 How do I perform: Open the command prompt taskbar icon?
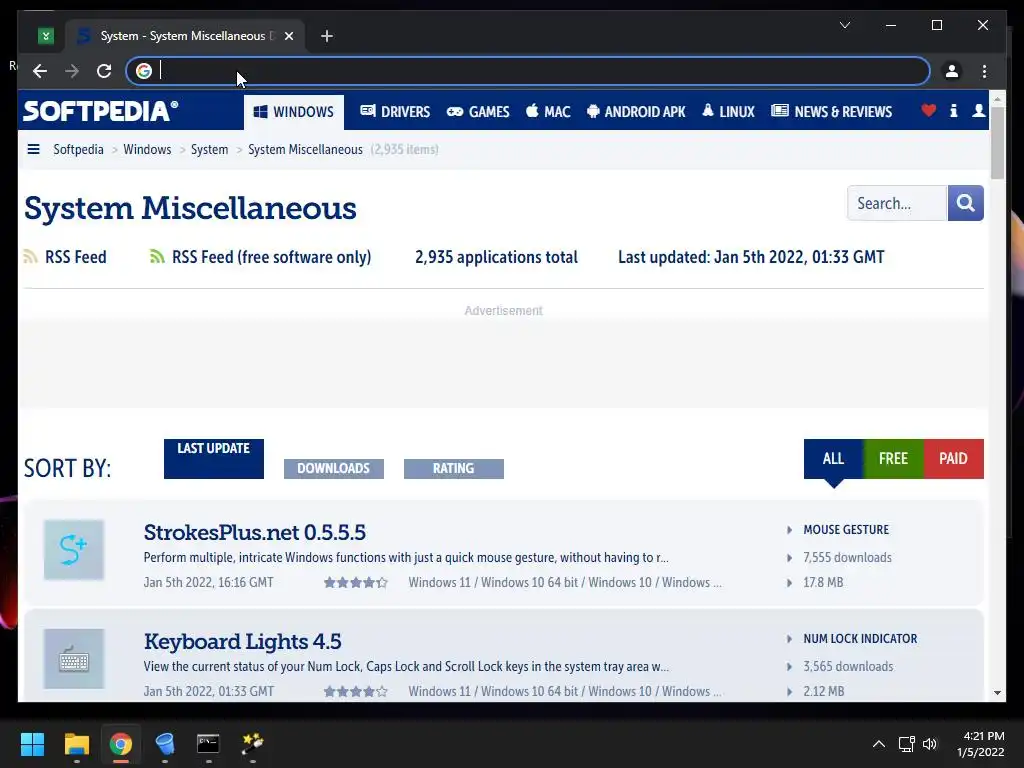pyautogui.click(x=208, y=744)
